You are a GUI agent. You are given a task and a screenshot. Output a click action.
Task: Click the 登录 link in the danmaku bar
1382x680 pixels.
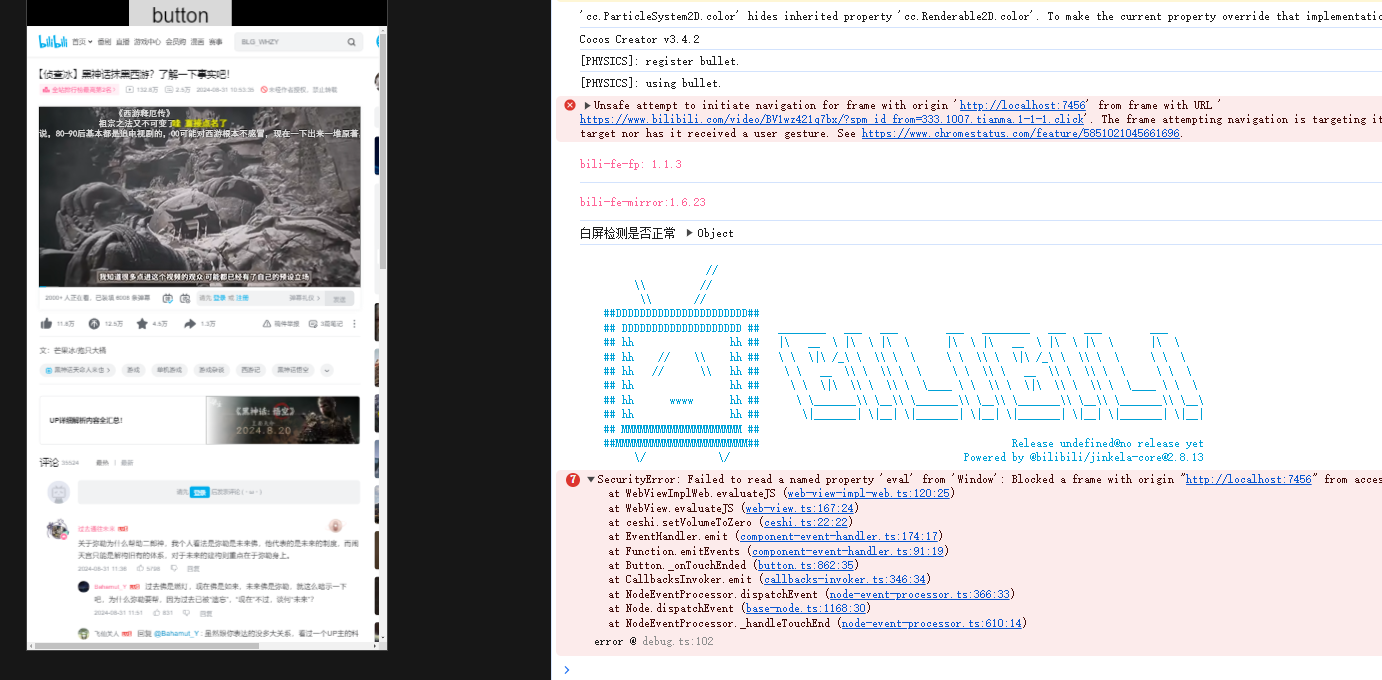coord(219,298)
